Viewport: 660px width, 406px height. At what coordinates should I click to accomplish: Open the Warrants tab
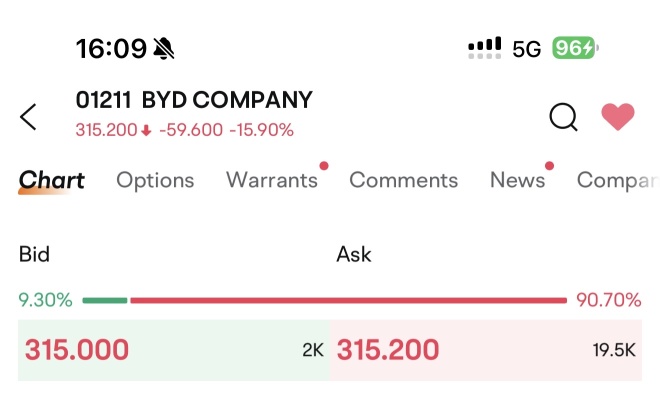click(x=272, y=180)
